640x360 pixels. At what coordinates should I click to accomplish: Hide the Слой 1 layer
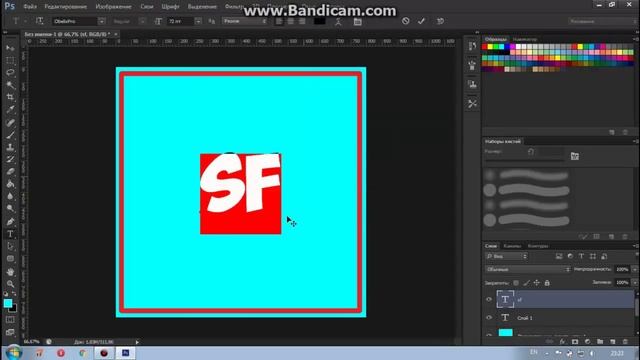pyautogui.click(x=489, y=318)
